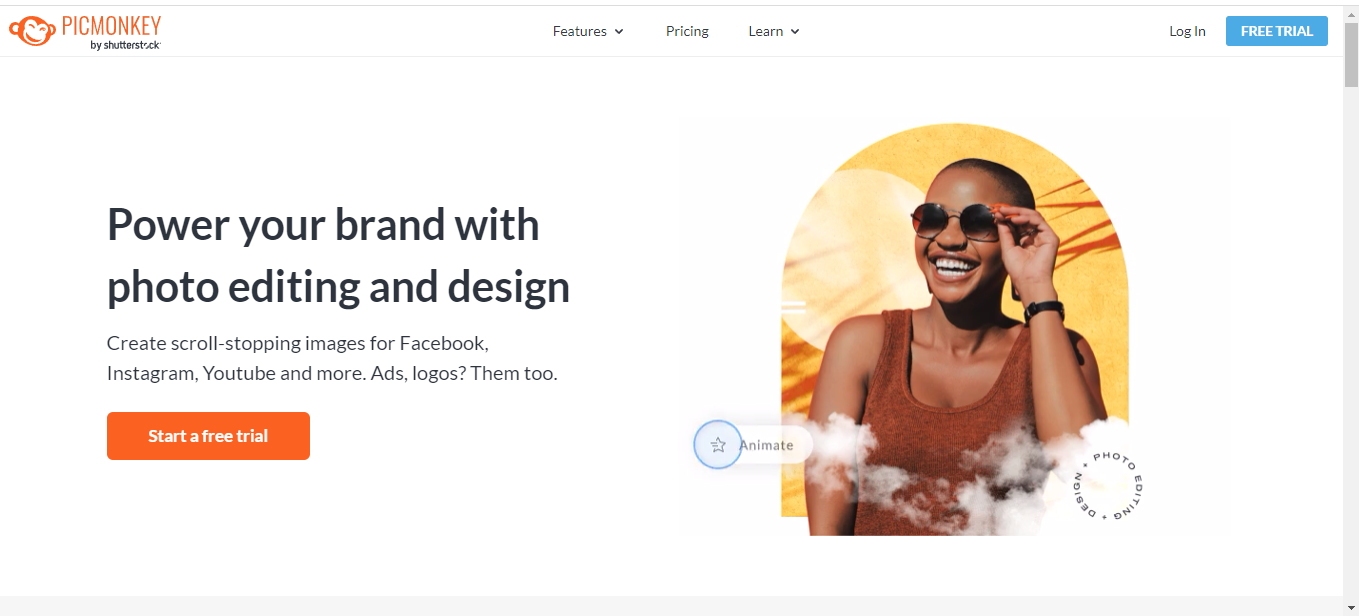Click the vertical scrollbar thumb
Viewport: 1359px width, 616px height.
[1351, 55]
